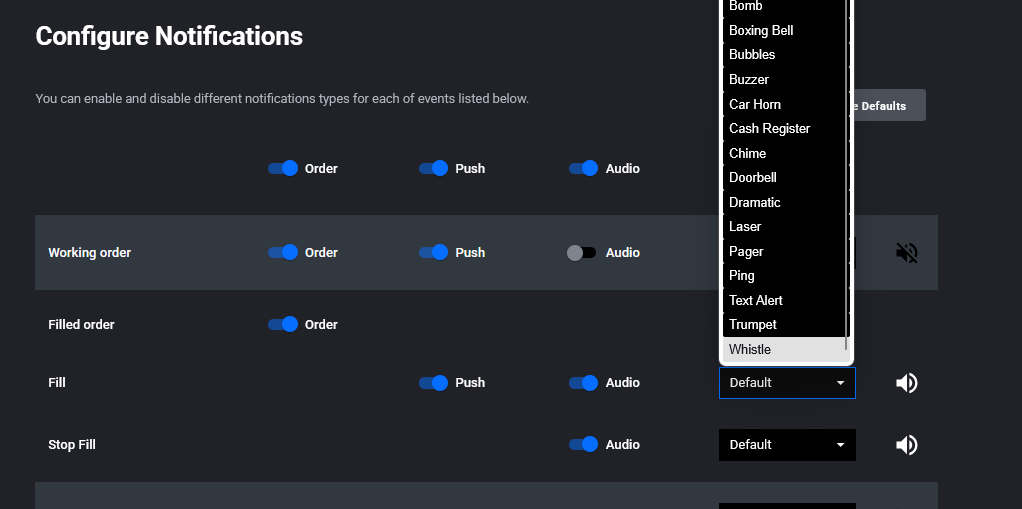
Task: Toggle Fill Audio switch
Action: tap(583, 383)
